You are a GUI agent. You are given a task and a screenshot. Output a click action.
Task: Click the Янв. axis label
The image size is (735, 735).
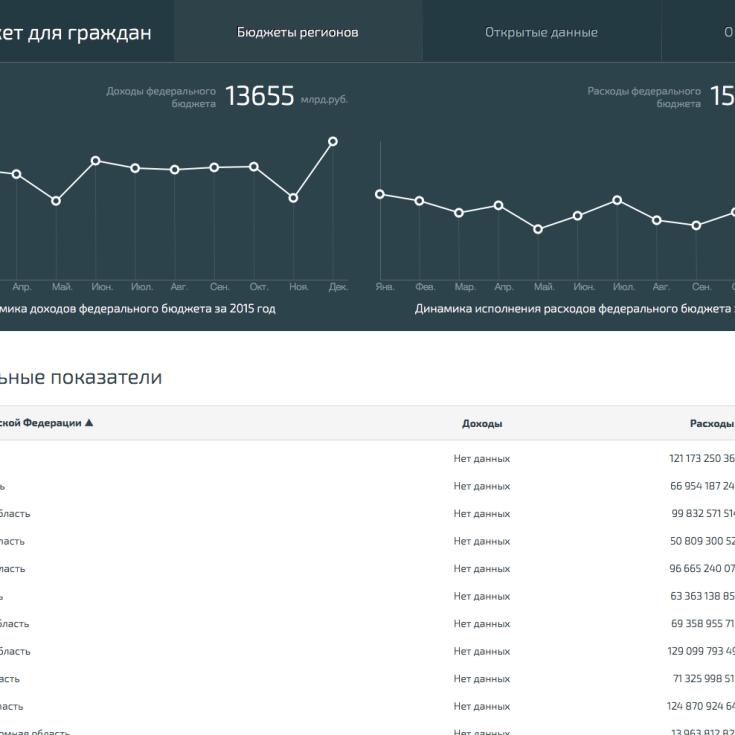(385, 287)
